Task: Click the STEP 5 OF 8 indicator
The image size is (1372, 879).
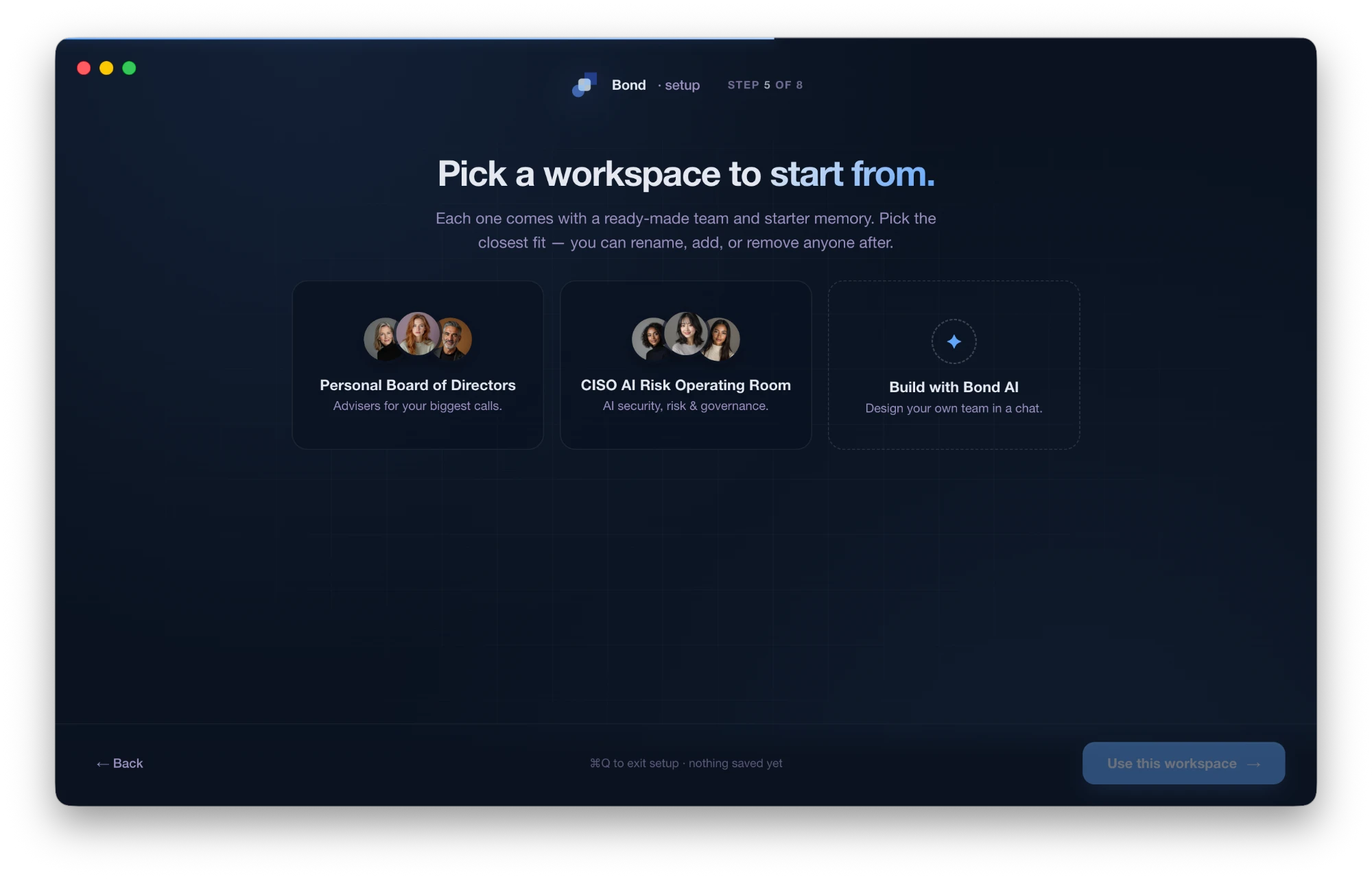Action: tap(765, 85)
